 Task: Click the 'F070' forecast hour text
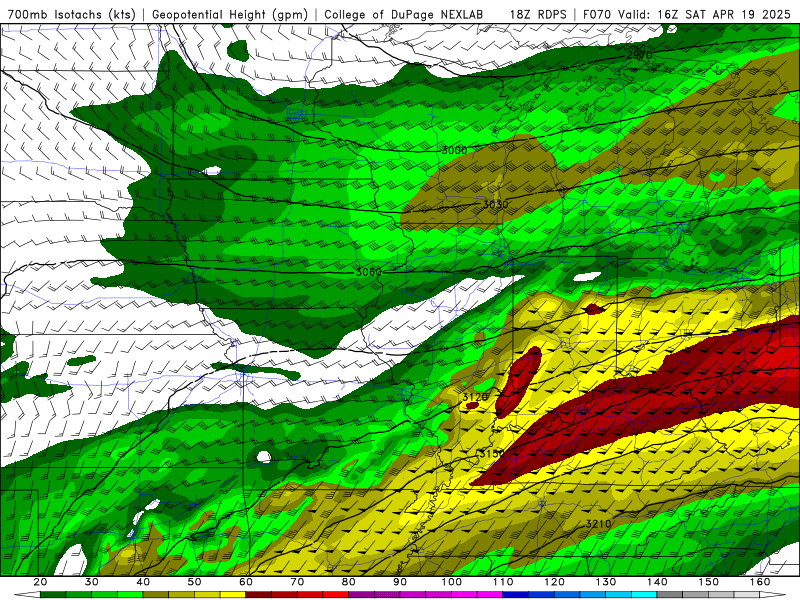coord(597,14)
